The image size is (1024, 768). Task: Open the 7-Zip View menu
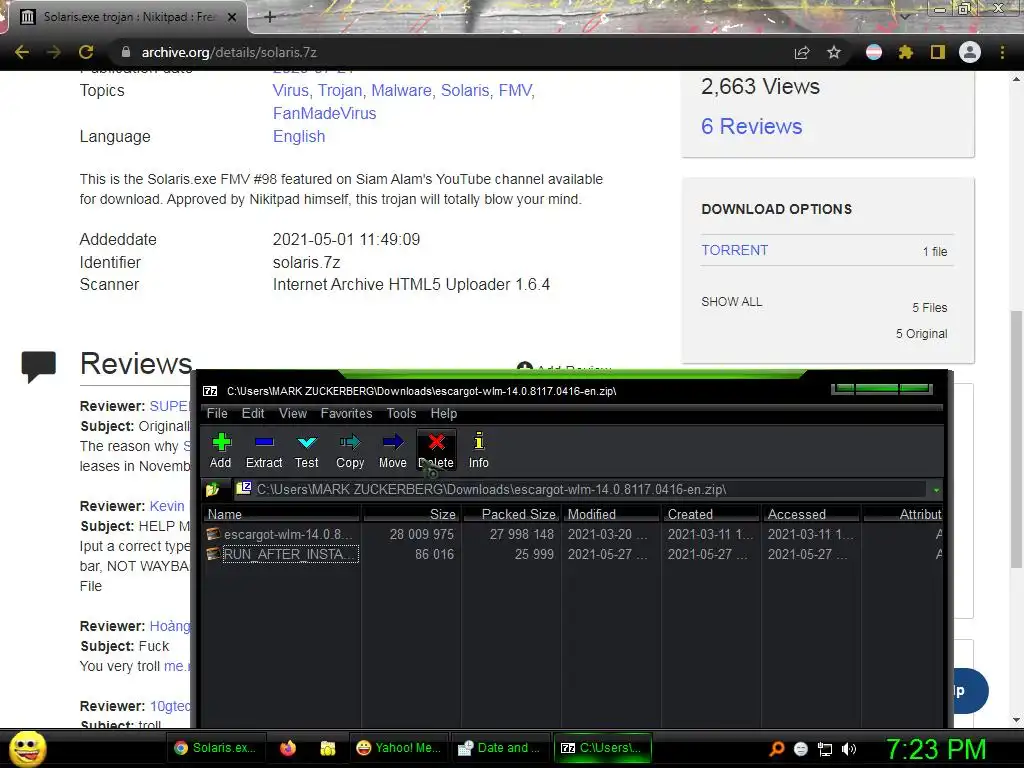click(293, 413)
